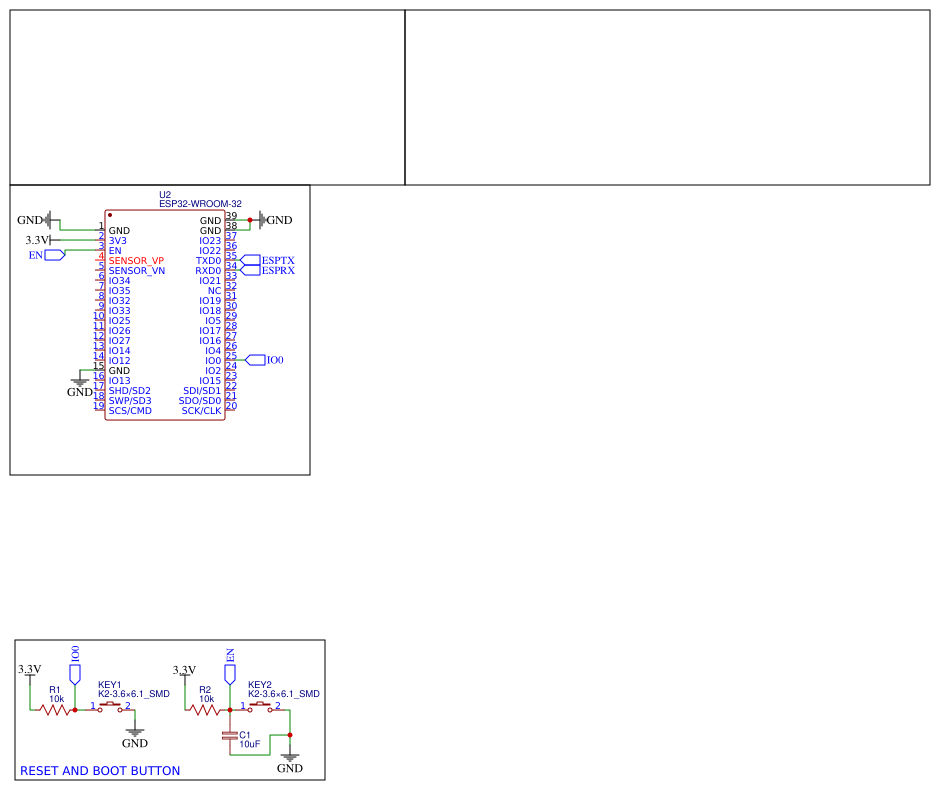Viewport: 940px width, 790px height.
Task: Select the SCS/CMD pin name
Action: [130, 411]
